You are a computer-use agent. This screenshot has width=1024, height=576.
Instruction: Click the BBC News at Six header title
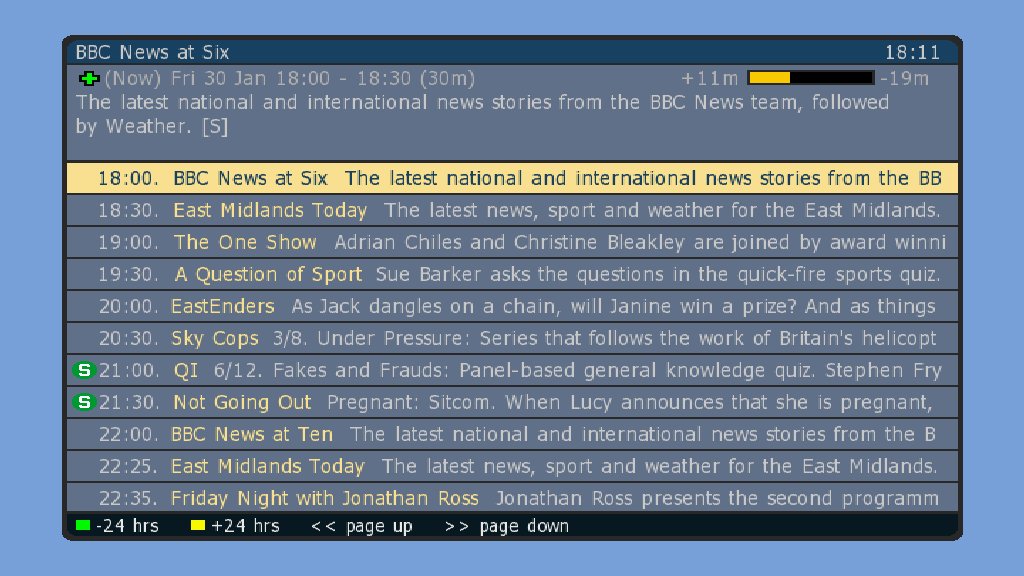(152, 52)
